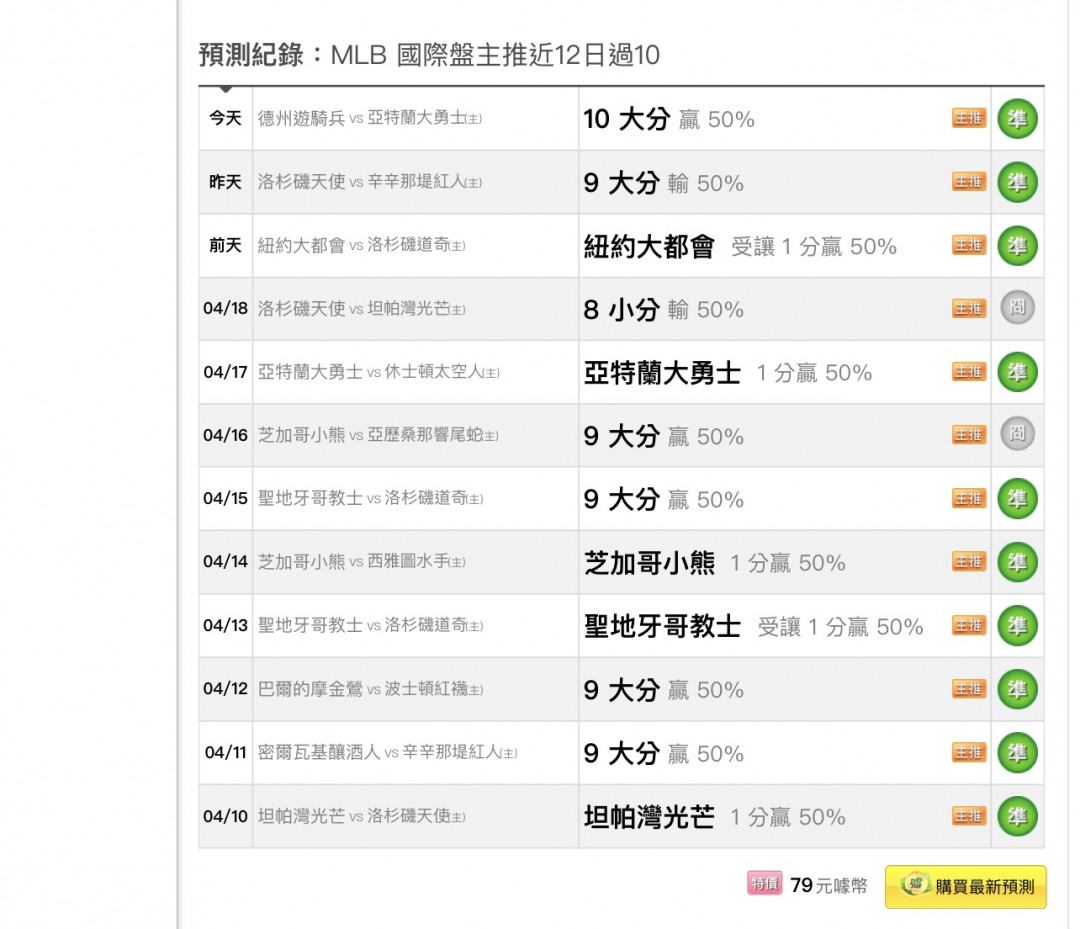Click the 主推 badge in 04/16 row
1080x929 pixels.
[969, 435]
